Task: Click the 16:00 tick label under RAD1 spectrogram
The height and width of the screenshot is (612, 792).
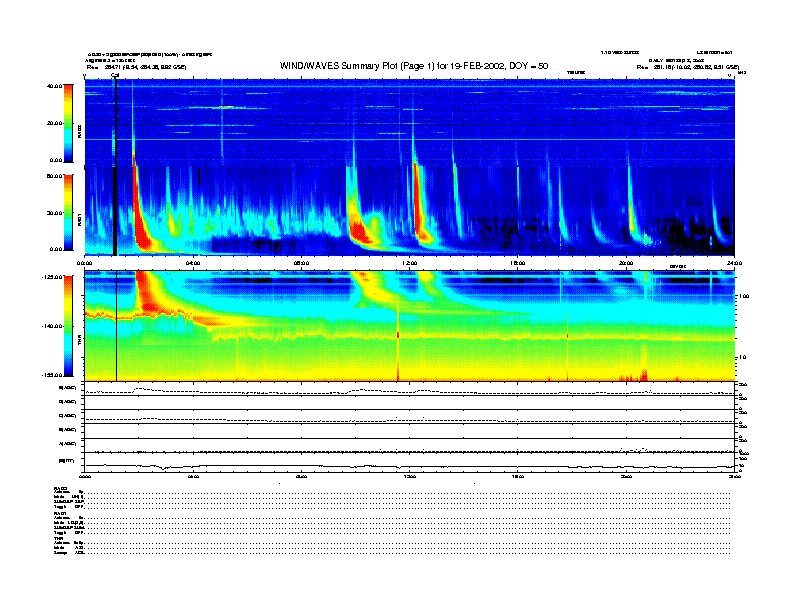Action: [x=518, y=263]
